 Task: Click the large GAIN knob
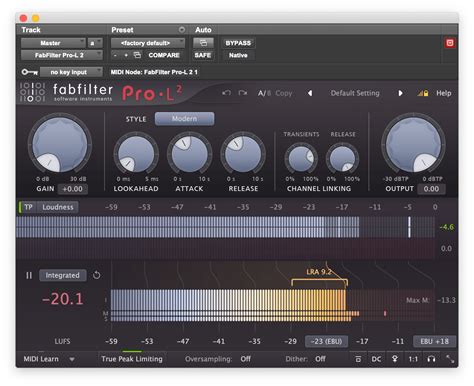pos(60,144)
